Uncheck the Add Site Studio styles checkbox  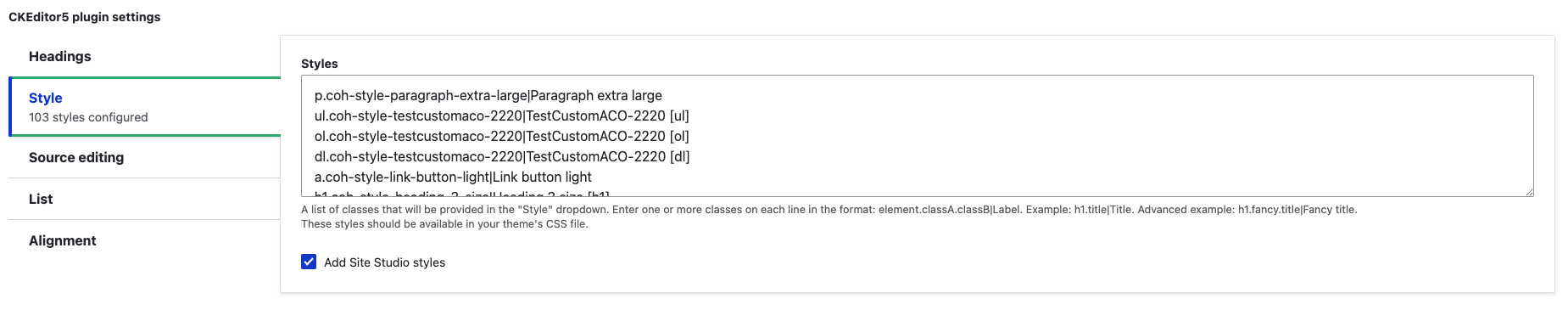tap(309, 262)
